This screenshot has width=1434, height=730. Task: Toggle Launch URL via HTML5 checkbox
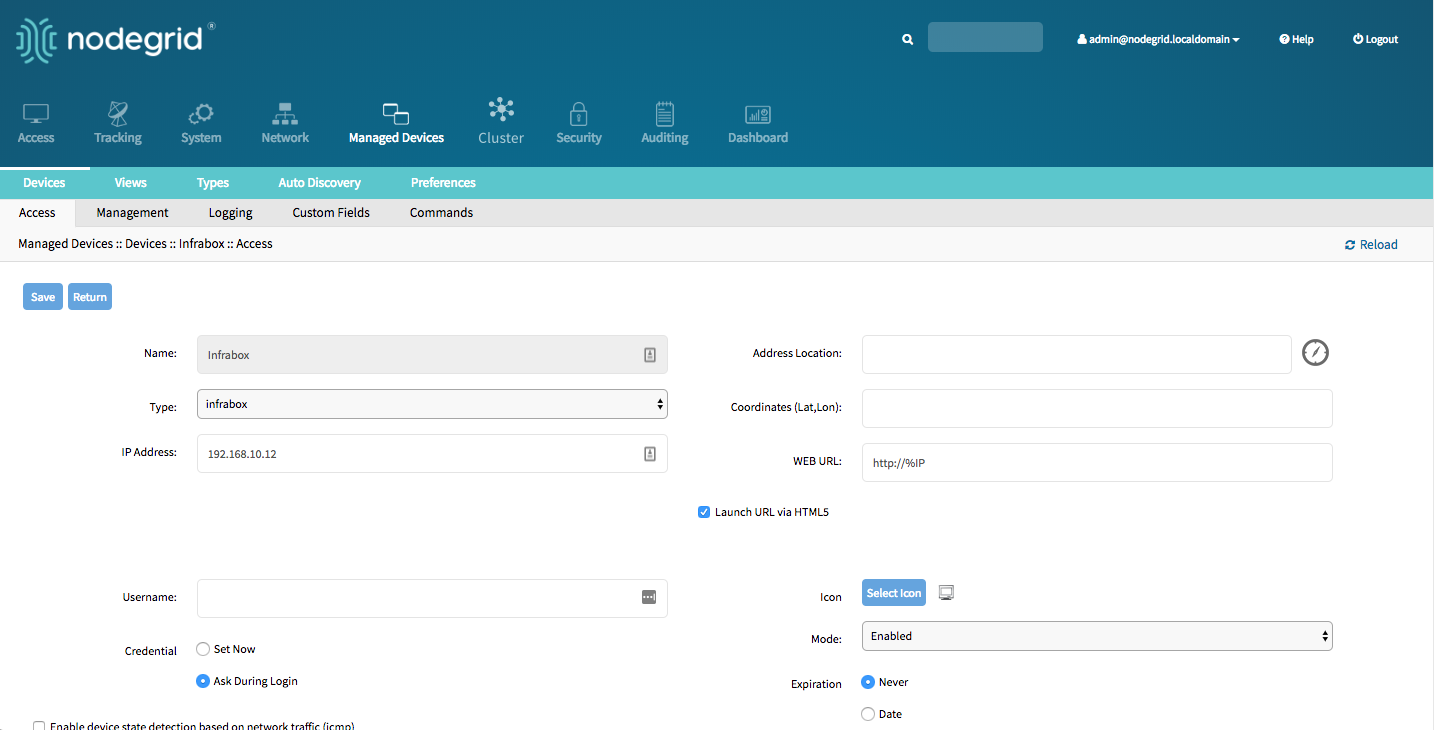click(x=704, y=512)
